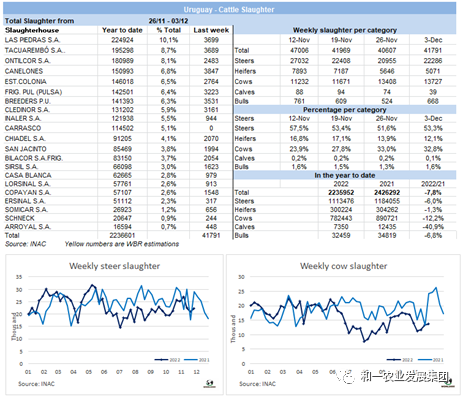Select the 'CLEDINOR S.A.' cell
This screenshot has width=463, height=397.
tap(27, 110)
